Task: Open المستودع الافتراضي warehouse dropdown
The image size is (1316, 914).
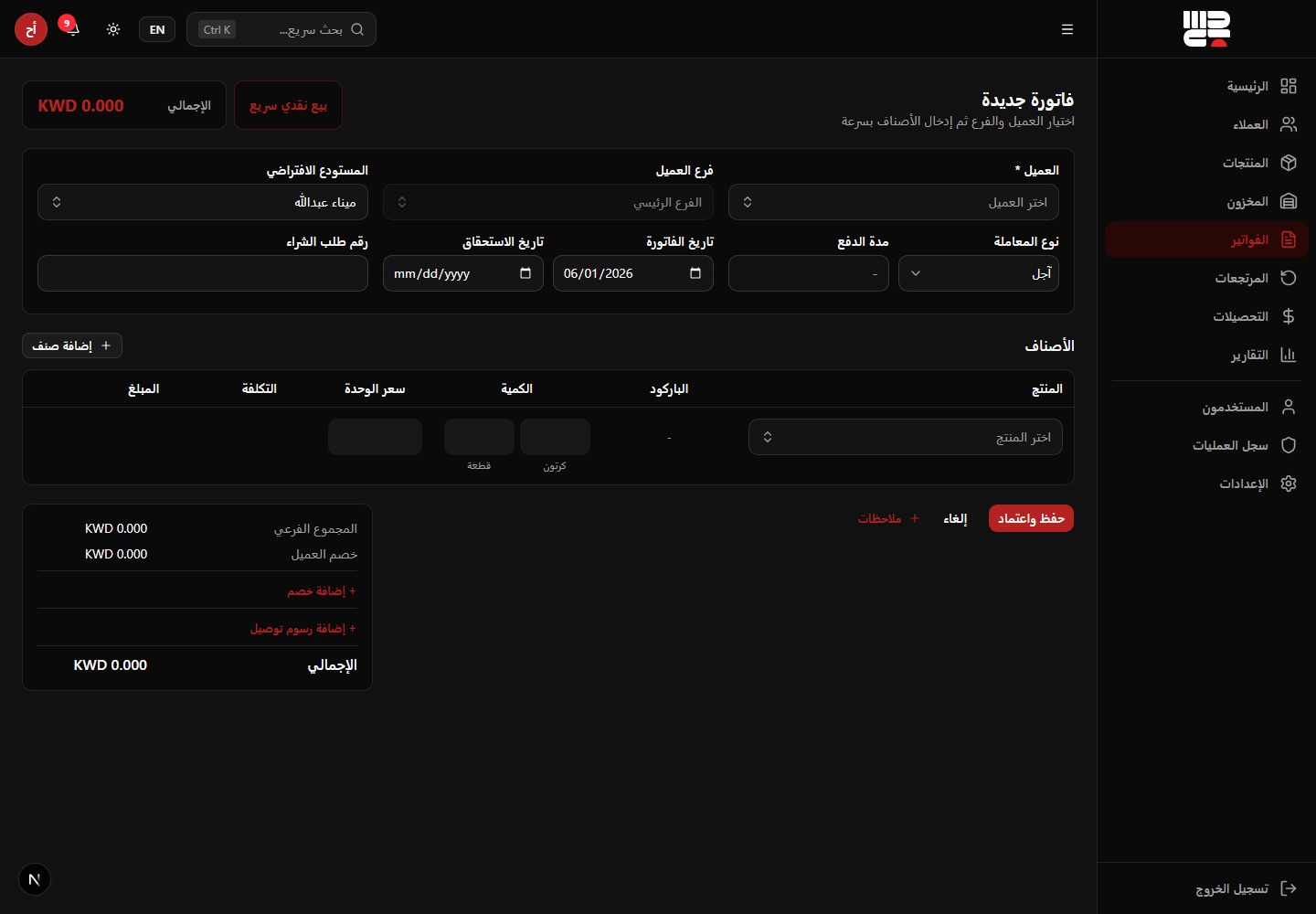Action: 203,202
